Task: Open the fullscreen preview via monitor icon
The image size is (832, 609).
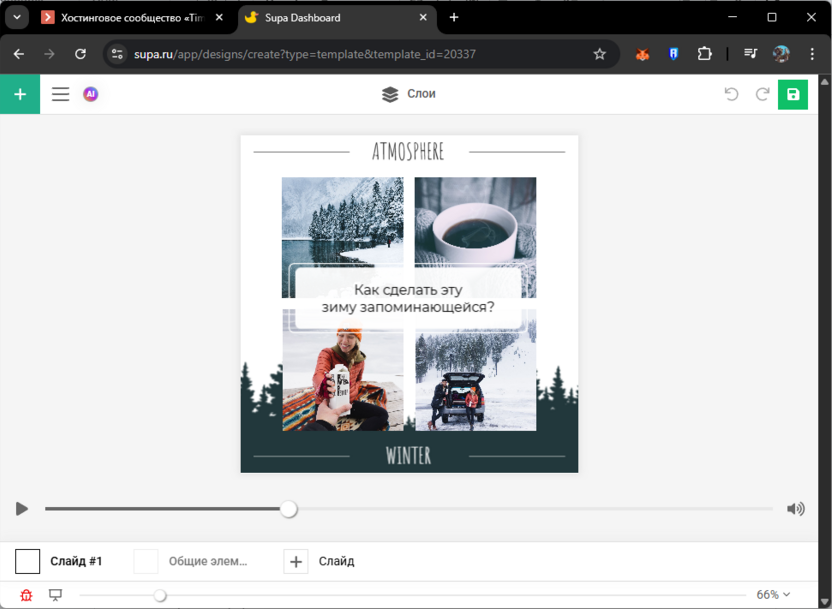Action: point(55,594)
